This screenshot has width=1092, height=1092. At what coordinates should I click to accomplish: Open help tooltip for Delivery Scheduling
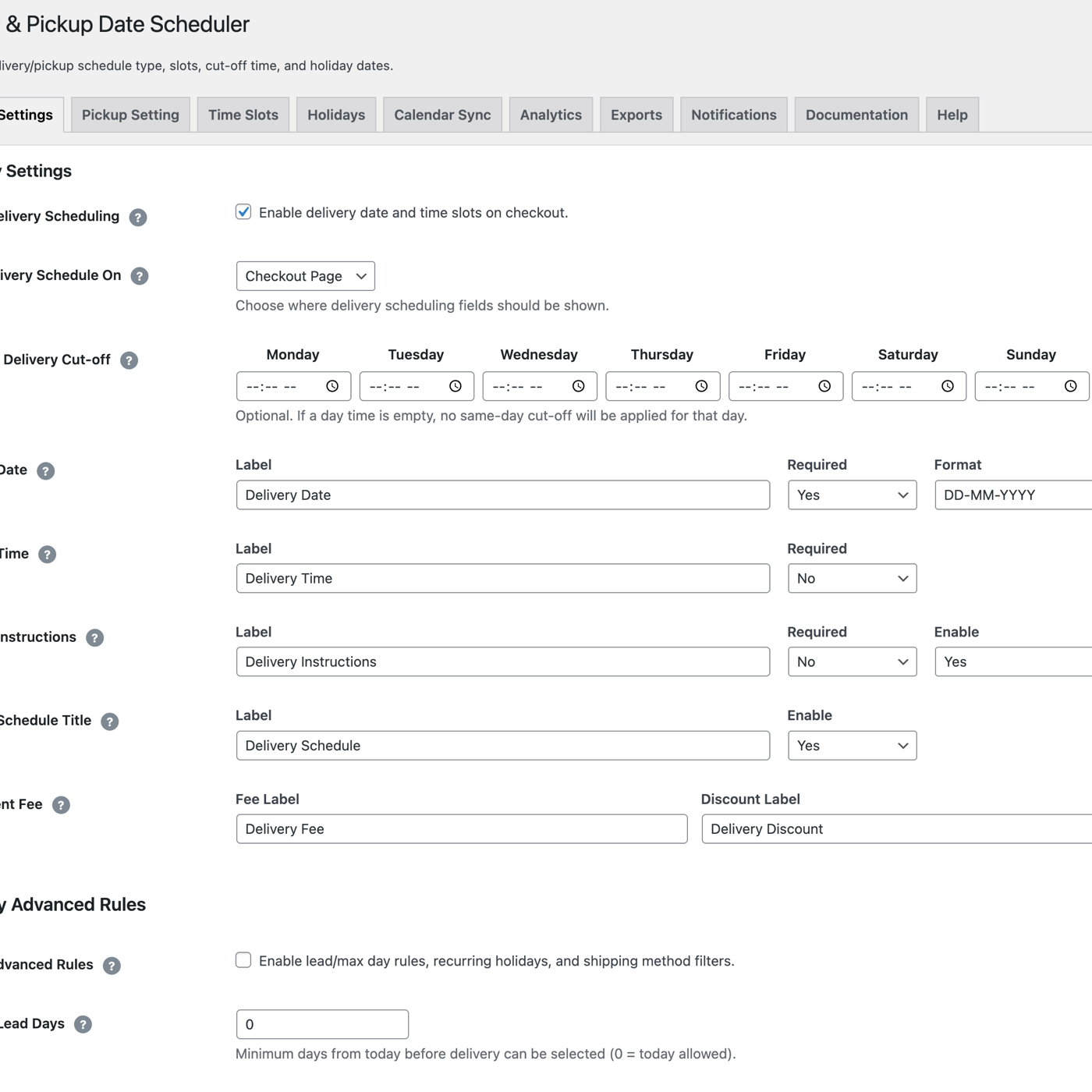[138, 218]
